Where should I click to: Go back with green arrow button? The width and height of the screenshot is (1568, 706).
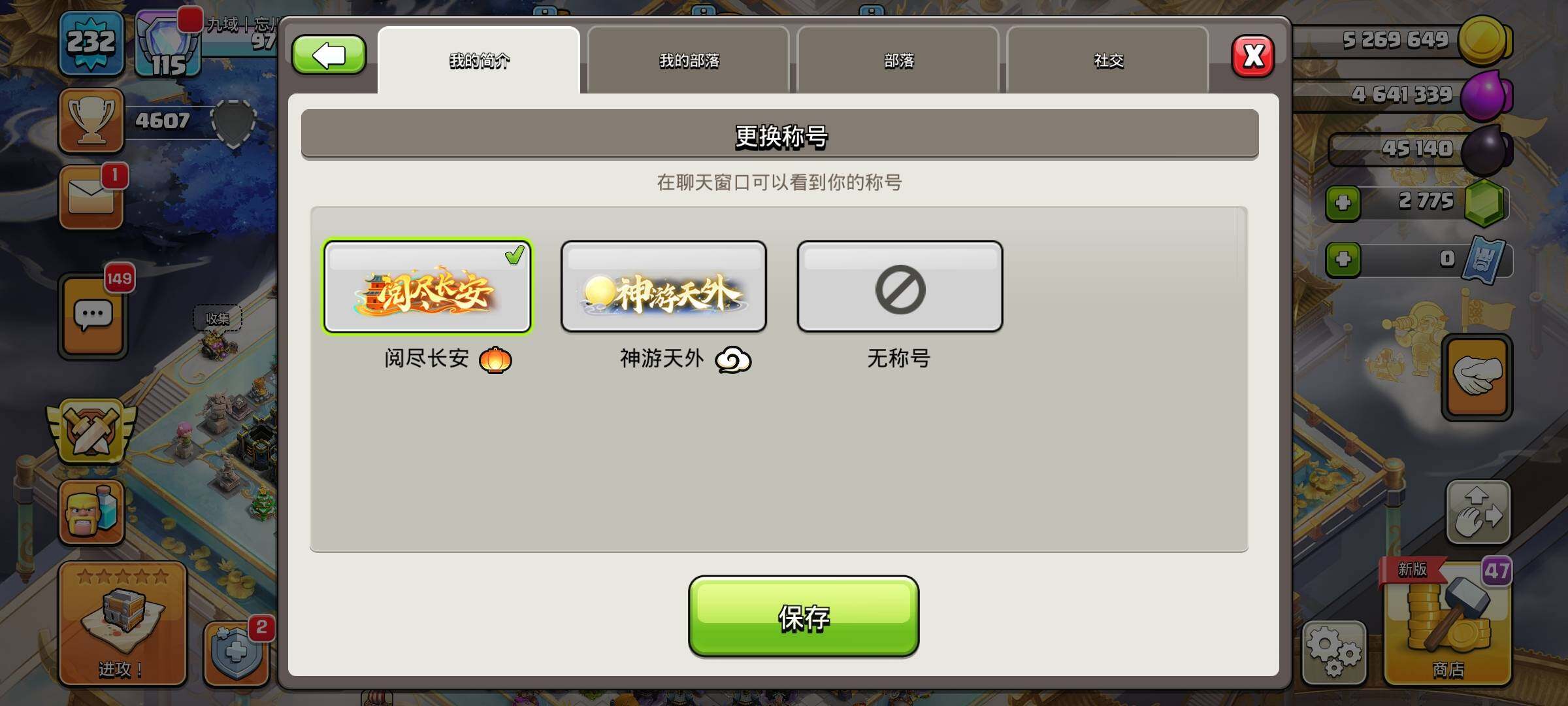[x=329, y=55]
